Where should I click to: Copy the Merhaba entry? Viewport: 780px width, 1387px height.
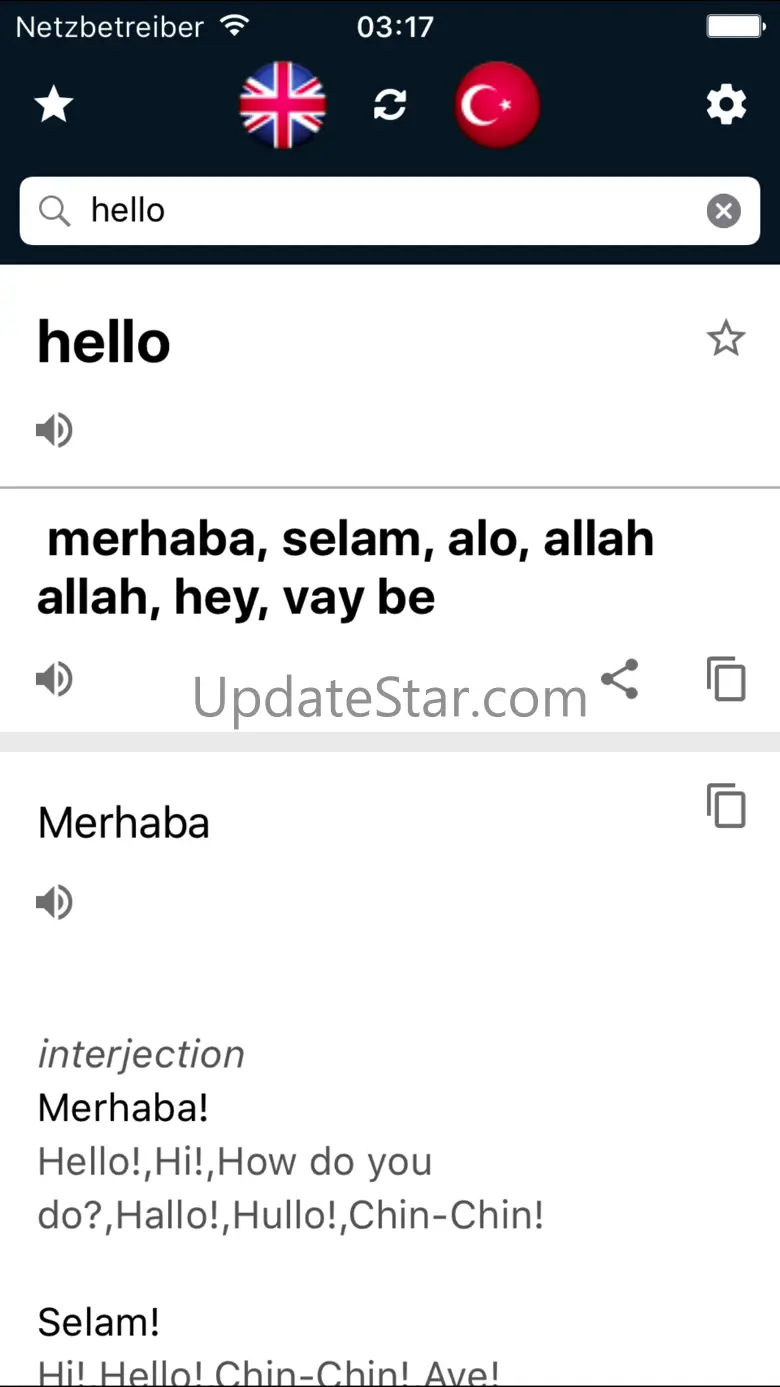click(726, 806)
